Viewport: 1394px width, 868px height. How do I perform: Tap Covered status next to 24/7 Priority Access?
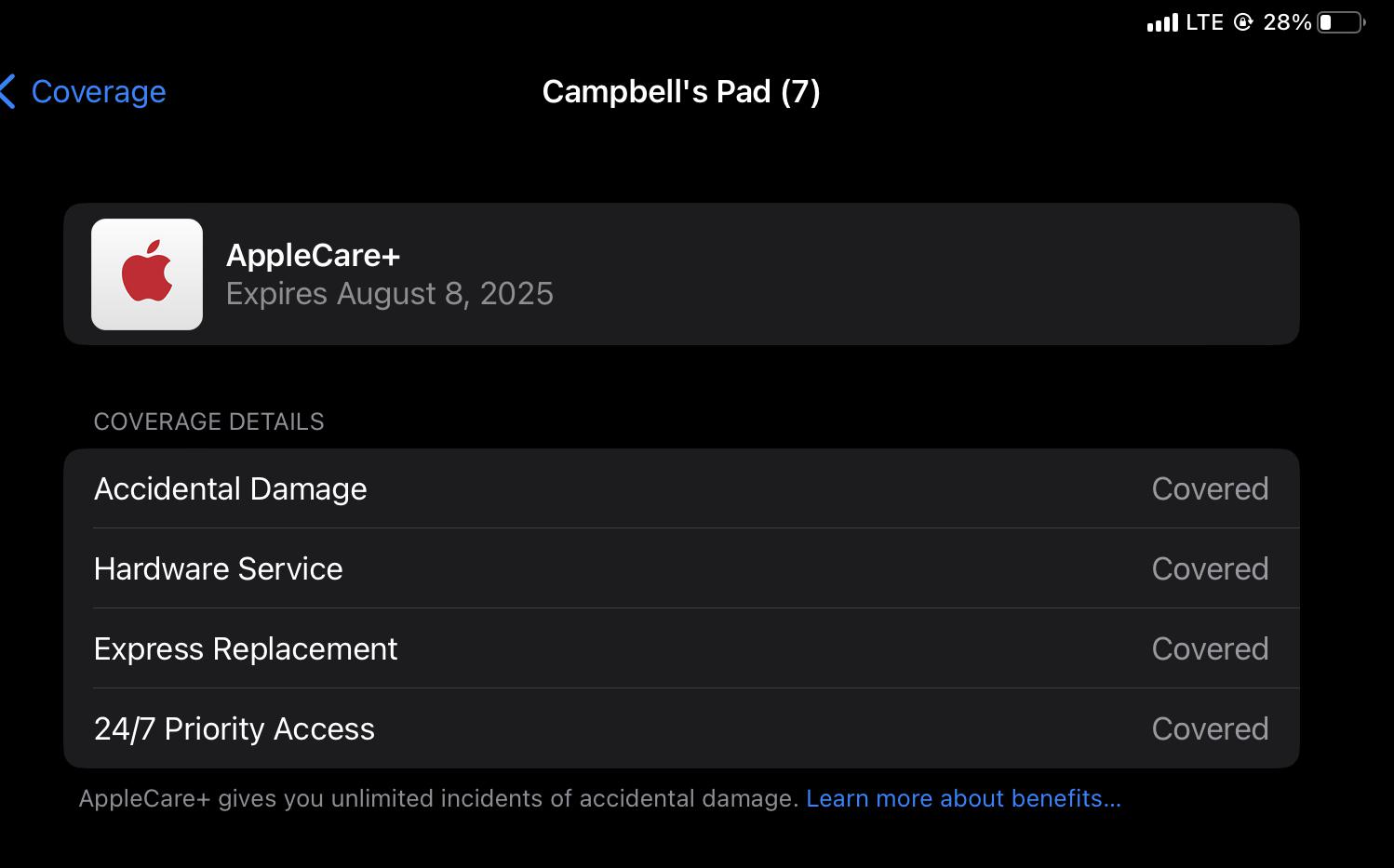point(1210,728)
